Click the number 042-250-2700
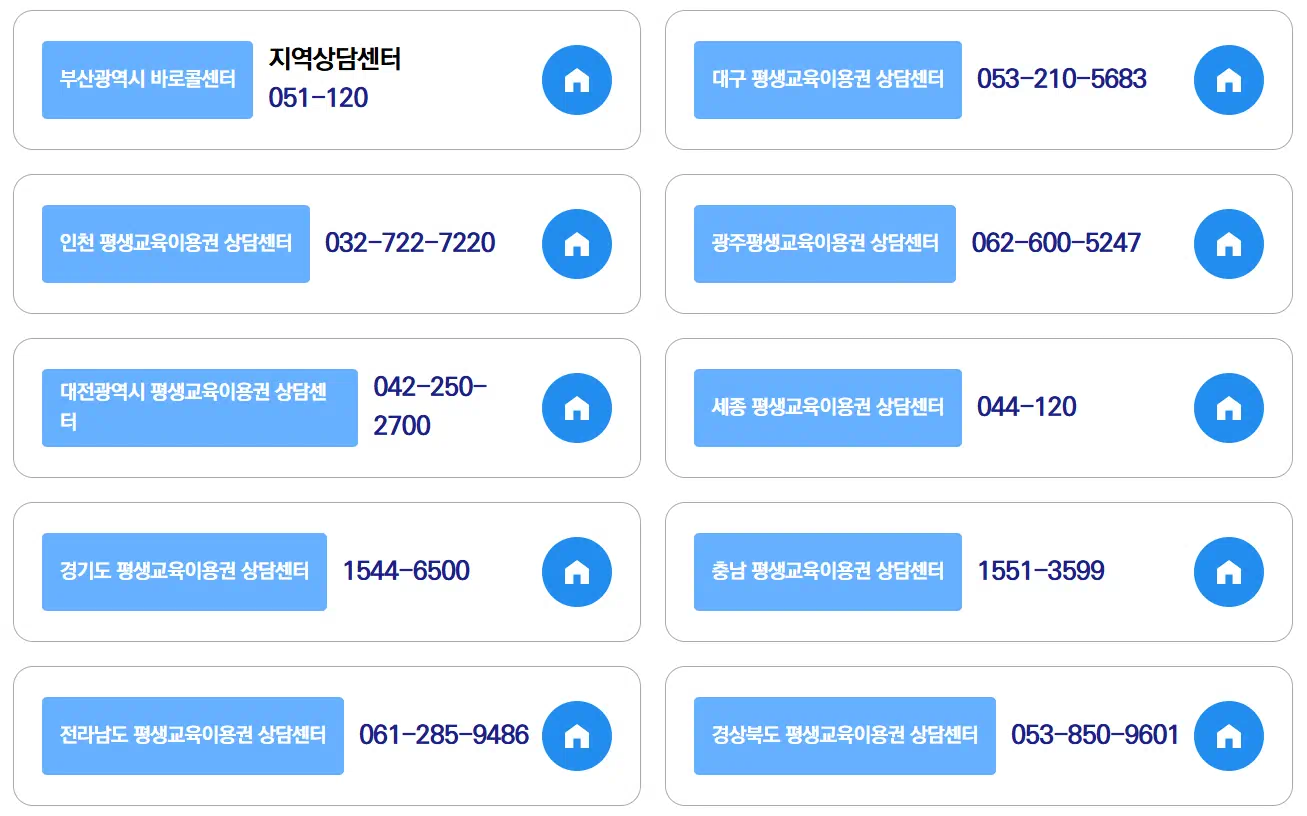This screenshot has width=1307, height=816. point(428,407)
